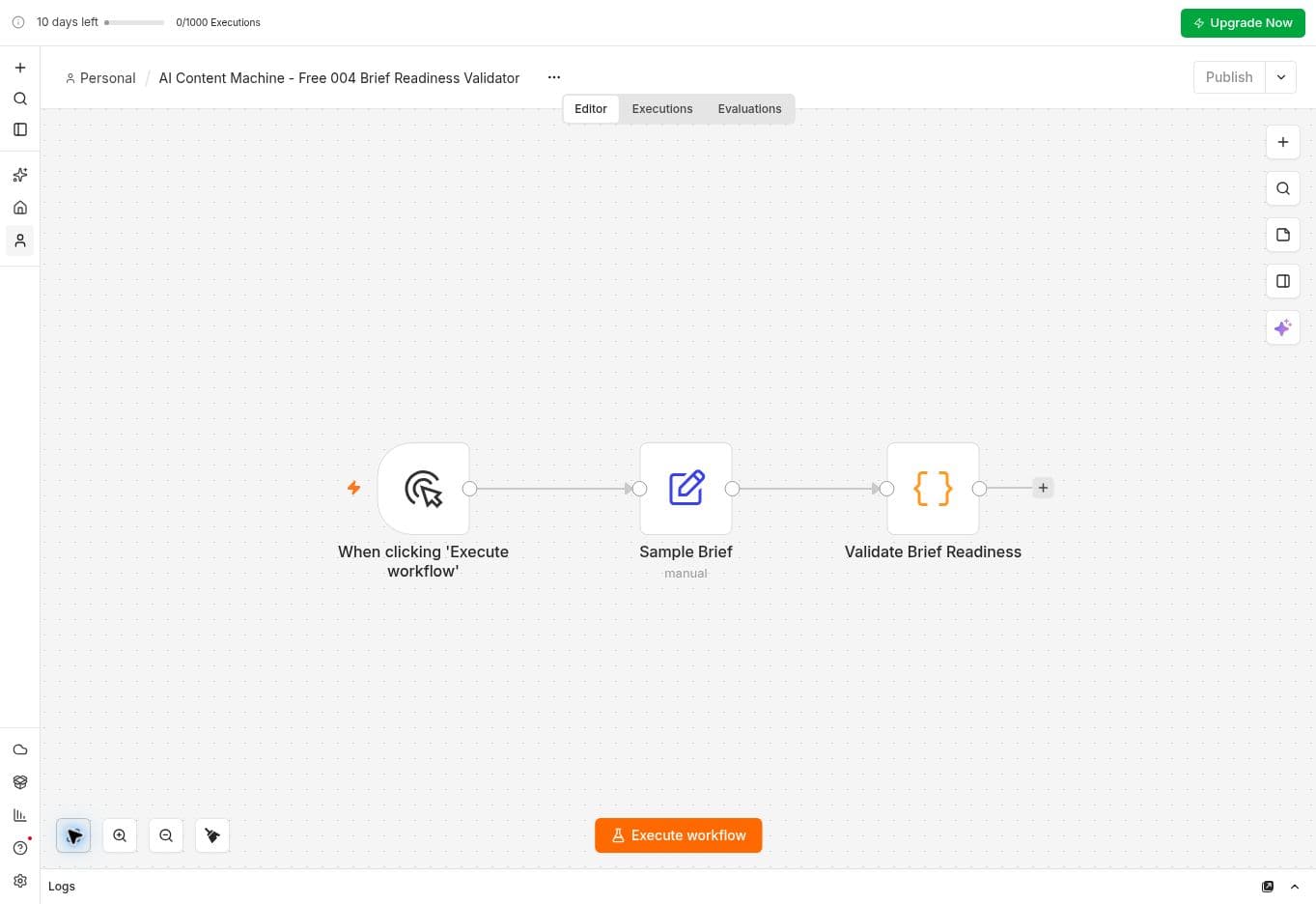Toggle the left sidebar panel icon

point(20,129)
